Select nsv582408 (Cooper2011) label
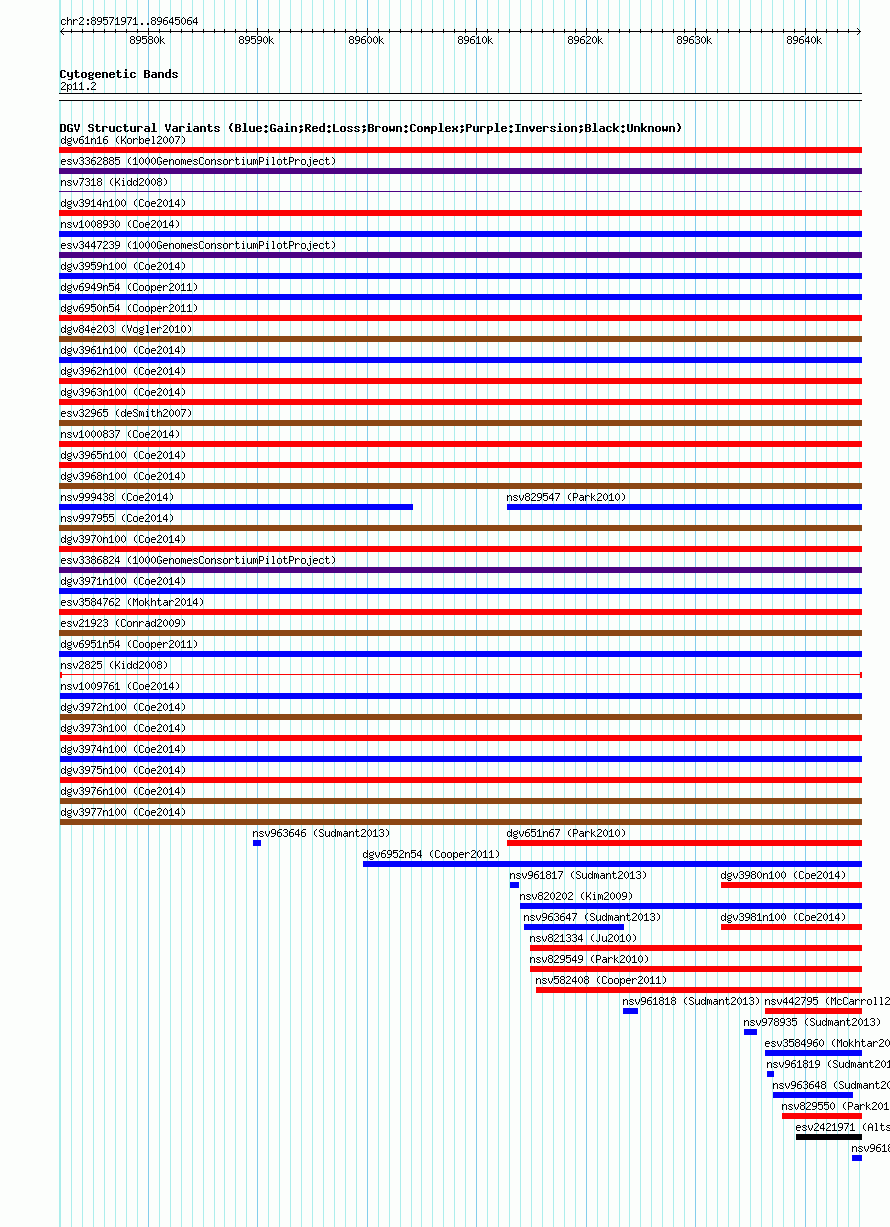890x1227 pixels. coord(602,981)
